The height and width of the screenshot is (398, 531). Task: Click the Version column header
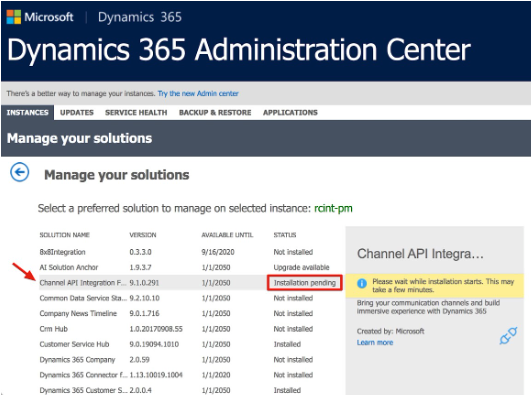click(143, 235)
